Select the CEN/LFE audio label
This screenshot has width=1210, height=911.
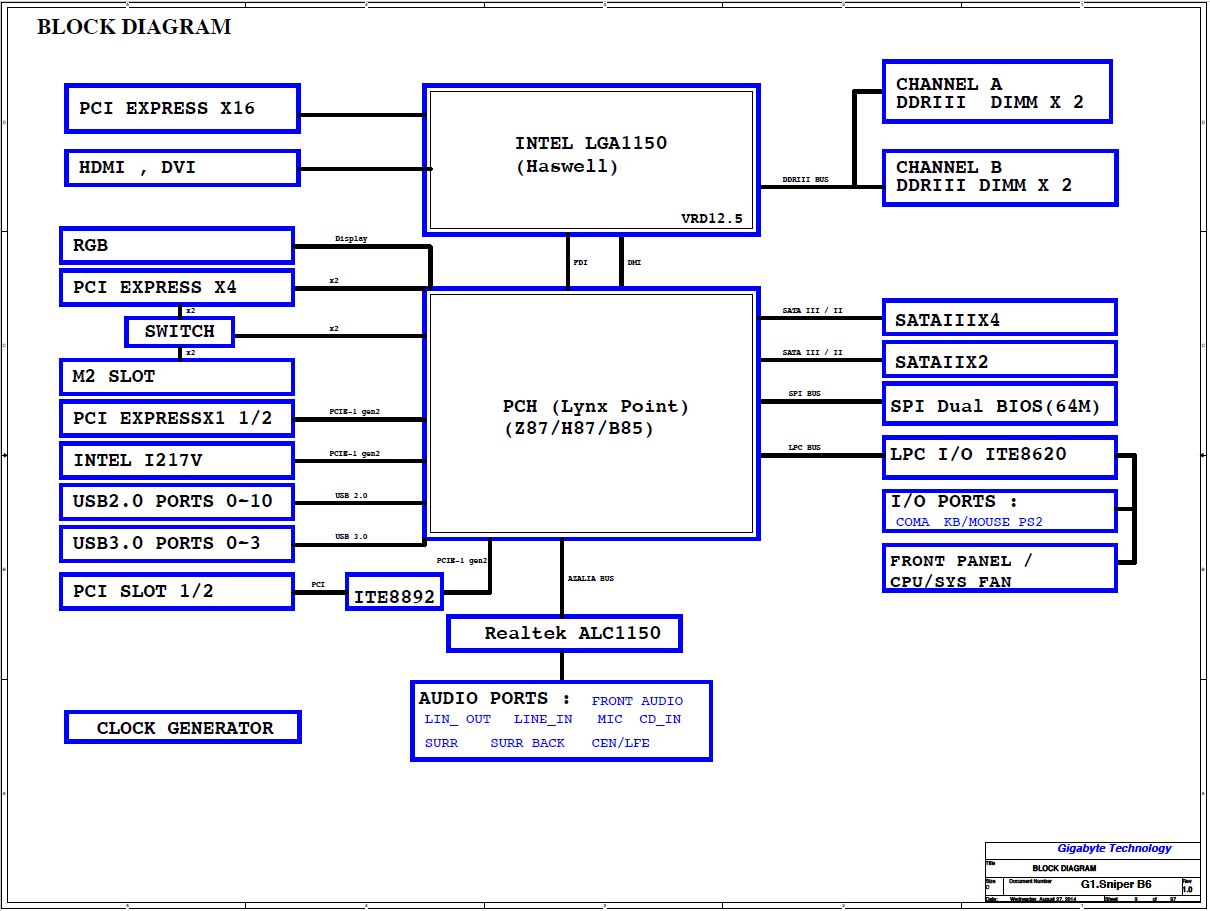click(x=621, y=743)
